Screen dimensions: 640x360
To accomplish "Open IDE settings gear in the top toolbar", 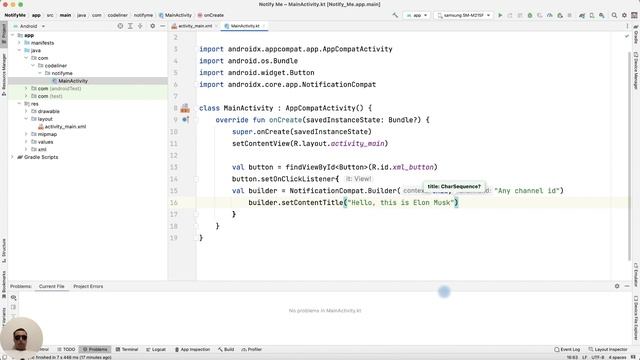I will pyautogui.click(x=624, y=15).
